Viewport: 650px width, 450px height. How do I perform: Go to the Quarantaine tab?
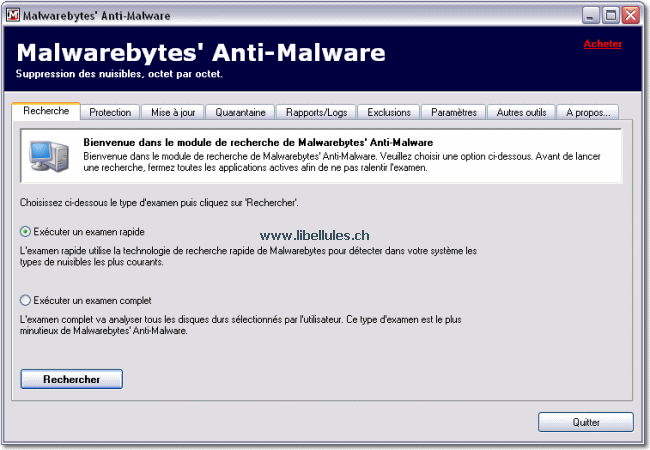pos(240,112)
